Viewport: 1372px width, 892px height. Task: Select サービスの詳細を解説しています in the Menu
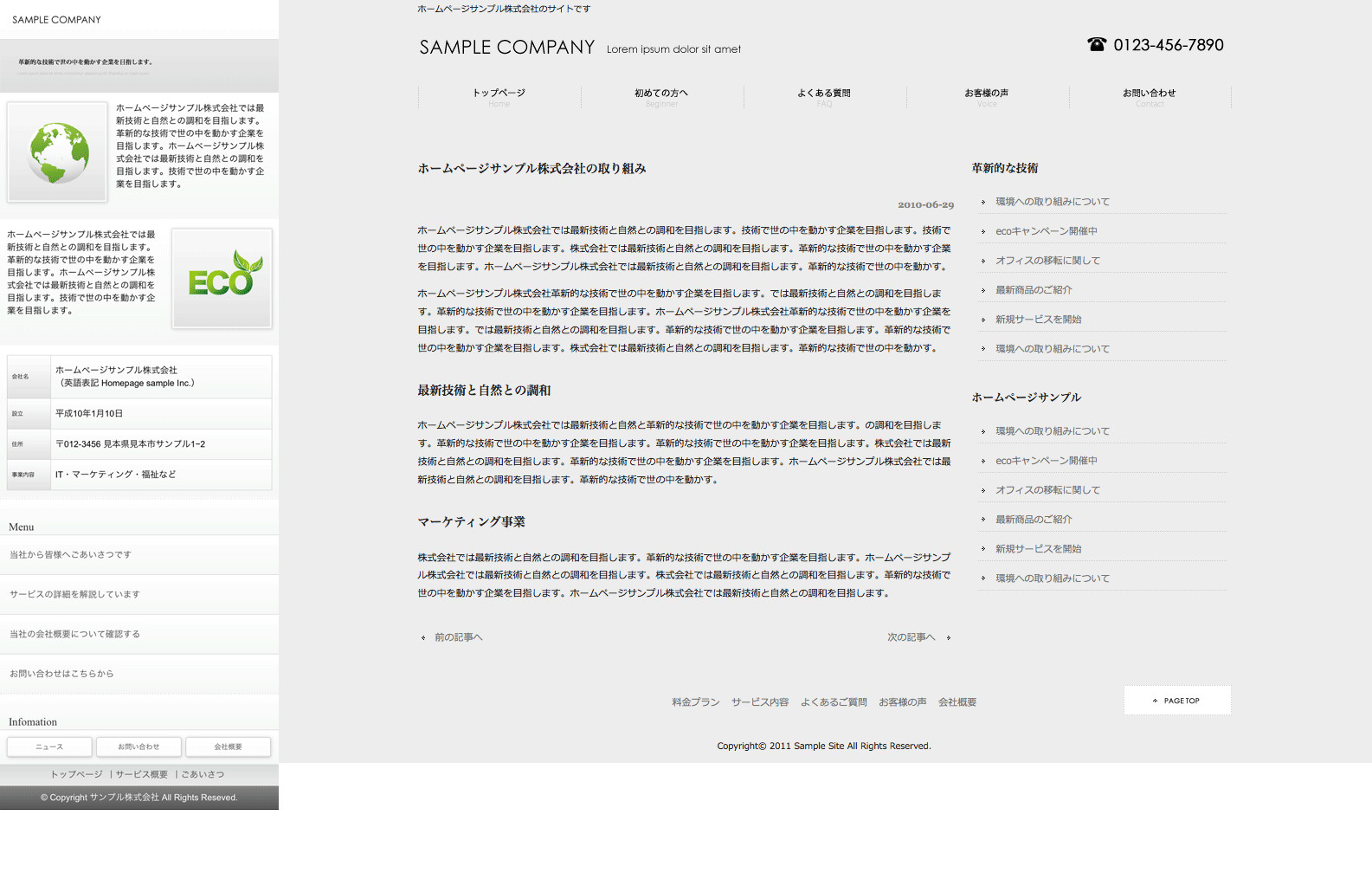coord(74,595)
